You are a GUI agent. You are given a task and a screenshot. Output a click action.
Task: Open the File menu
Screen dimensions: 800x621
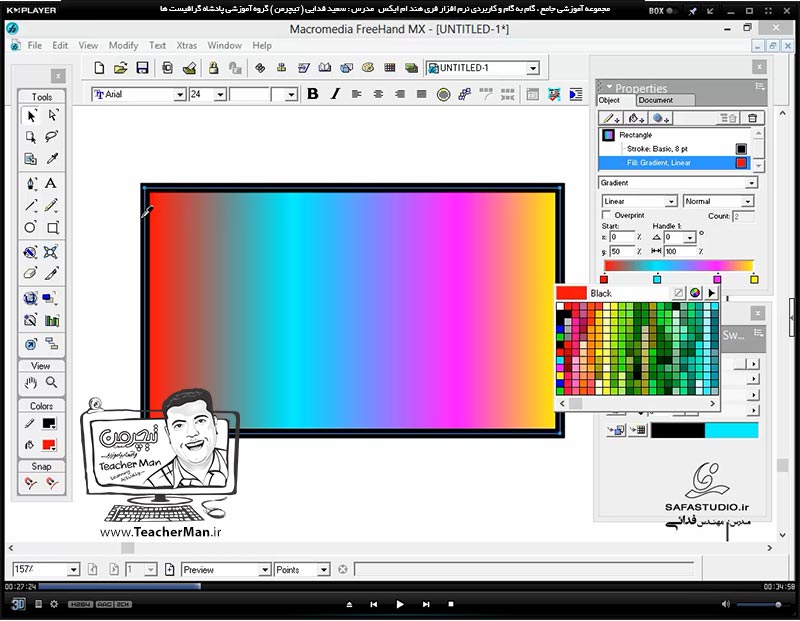tap(35, 45)
